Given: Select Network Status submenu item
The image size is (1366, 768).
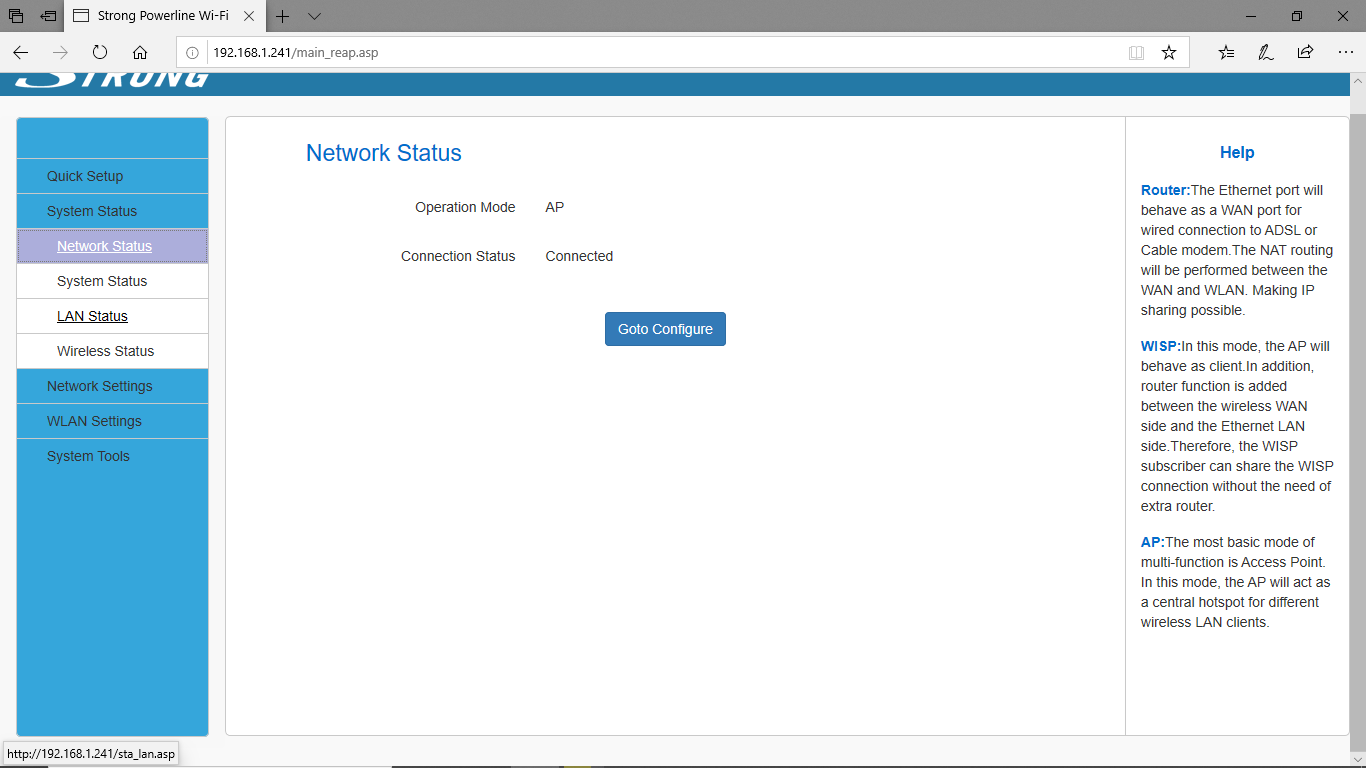Looking at the screenshot, I should coord(113,246).
